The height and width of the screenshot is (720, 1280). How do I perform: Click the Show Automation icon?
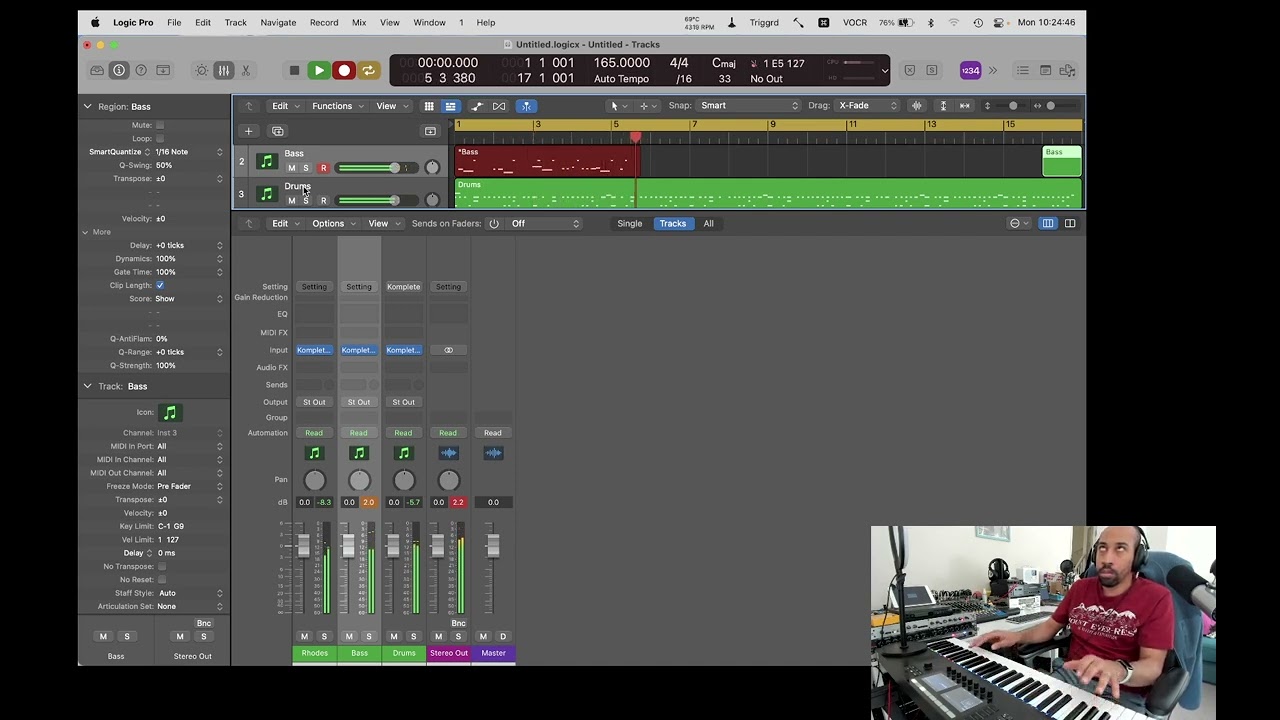477,106
